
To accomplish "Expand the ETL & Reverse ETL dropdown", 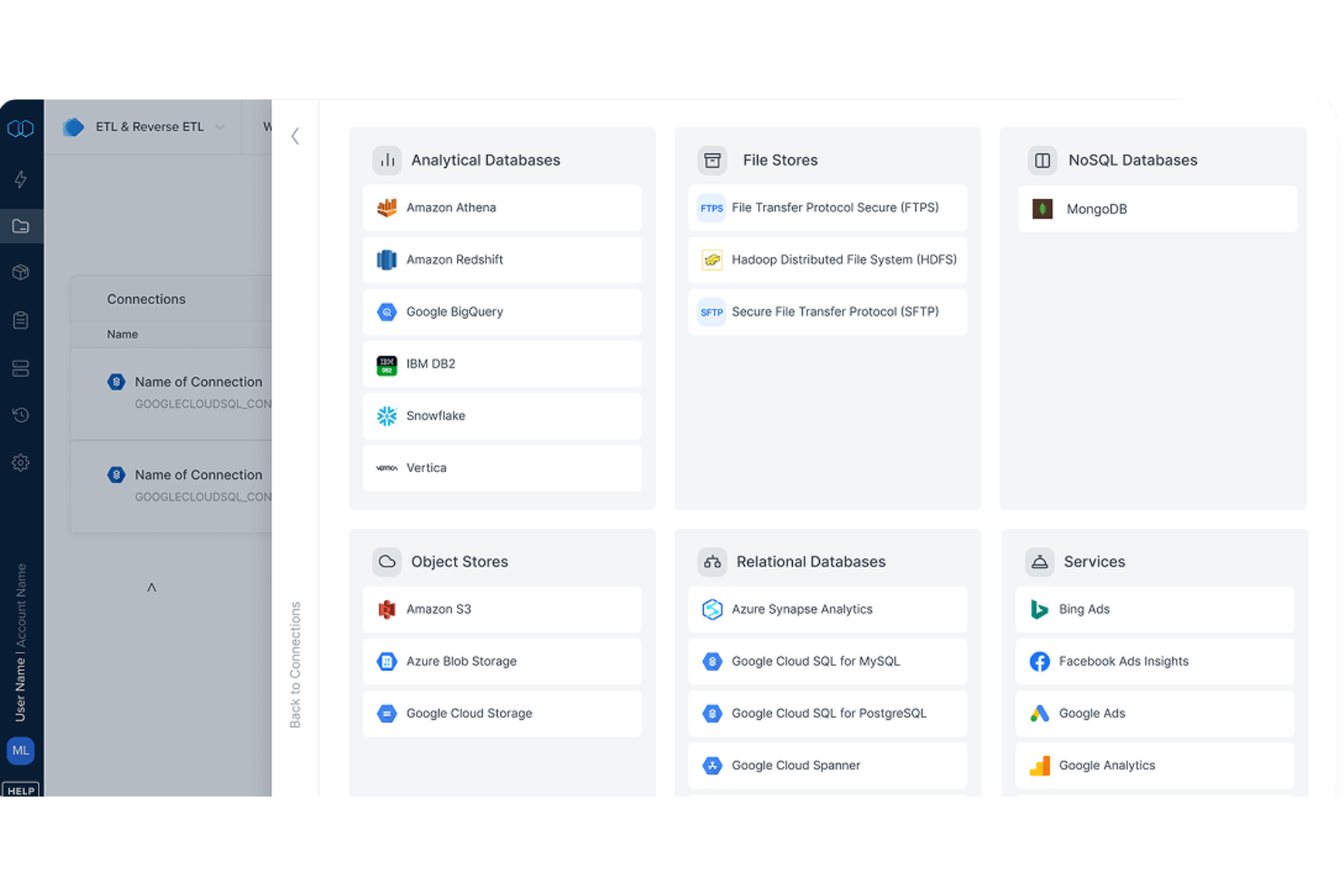I will coord(145,127).
